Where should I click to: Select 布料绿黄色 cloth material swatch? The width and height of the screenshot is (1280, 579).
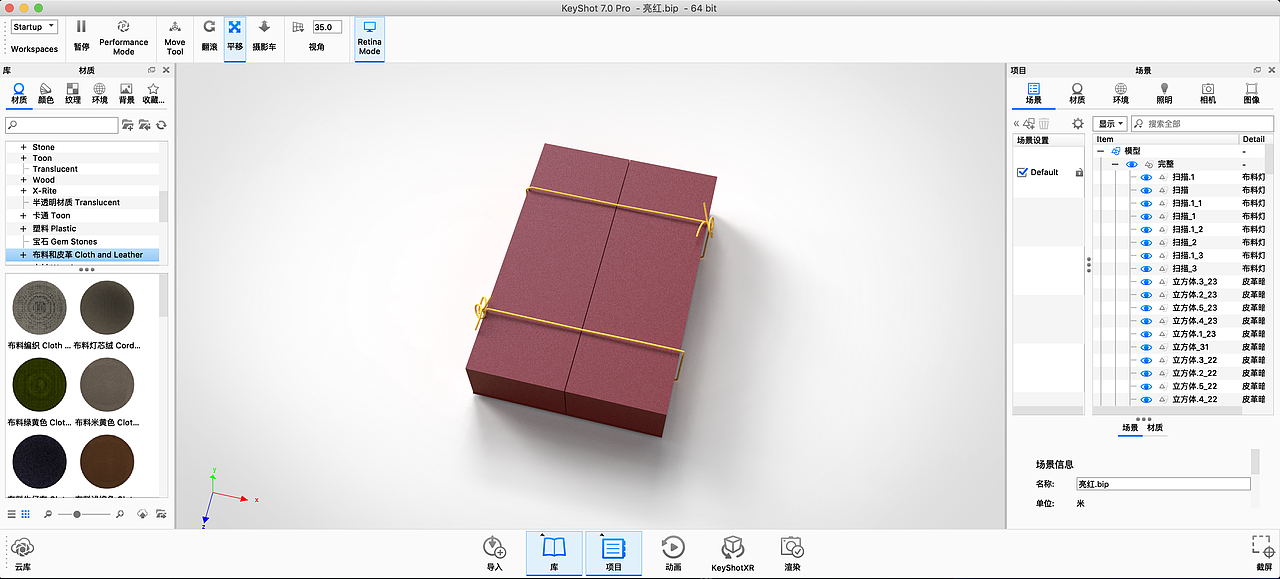coord(39,385)
